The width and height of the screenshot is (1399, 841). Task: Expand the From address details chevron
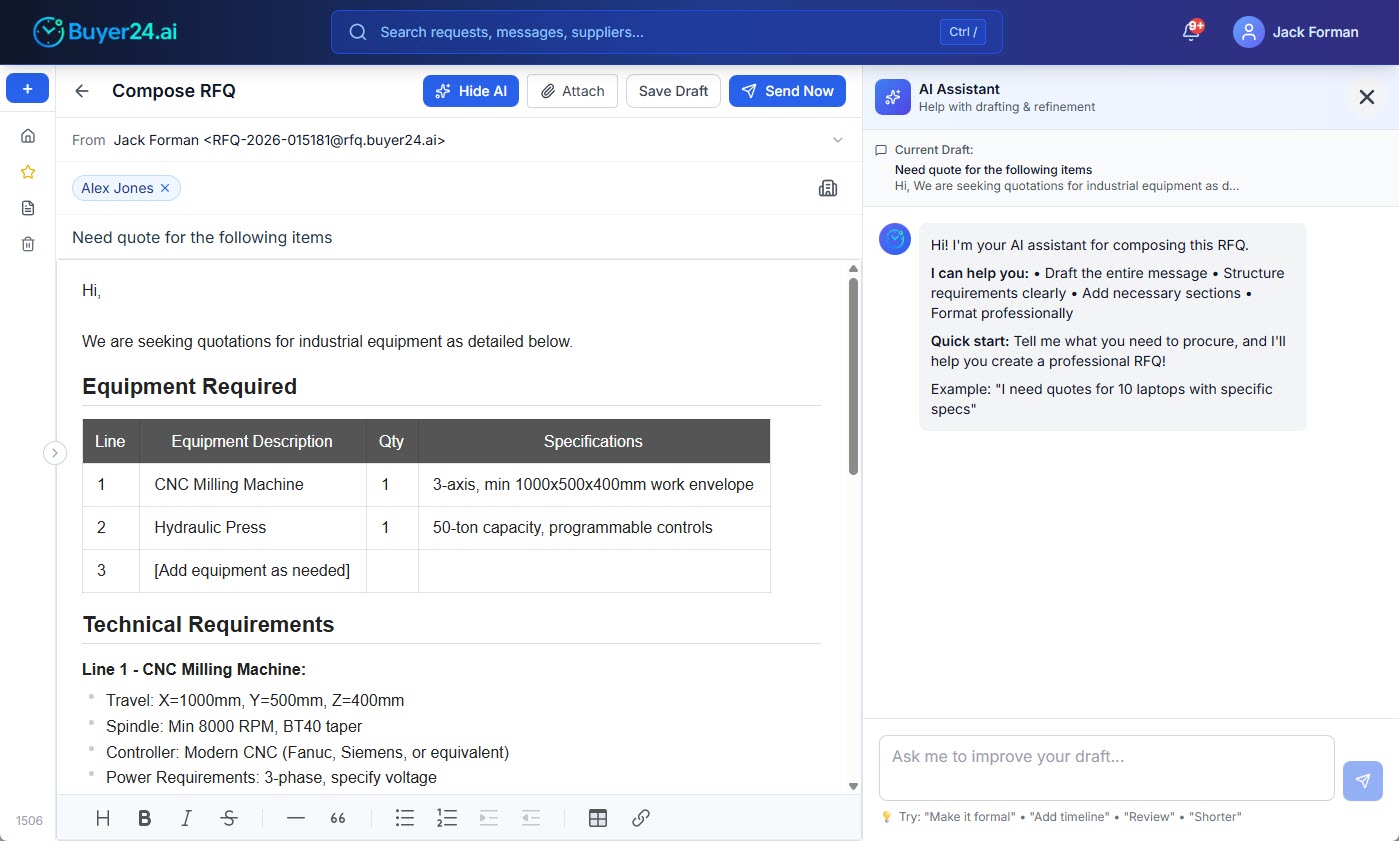pyautogui.click(x=838, y=140)
